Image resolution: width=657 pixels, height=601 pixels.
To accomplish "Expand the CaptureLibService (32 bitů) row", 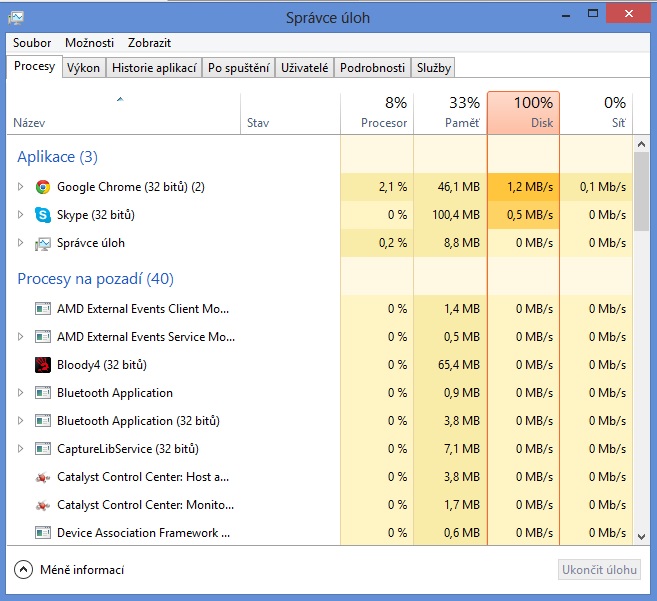I will pyautogui.click(x=20, y=448).
